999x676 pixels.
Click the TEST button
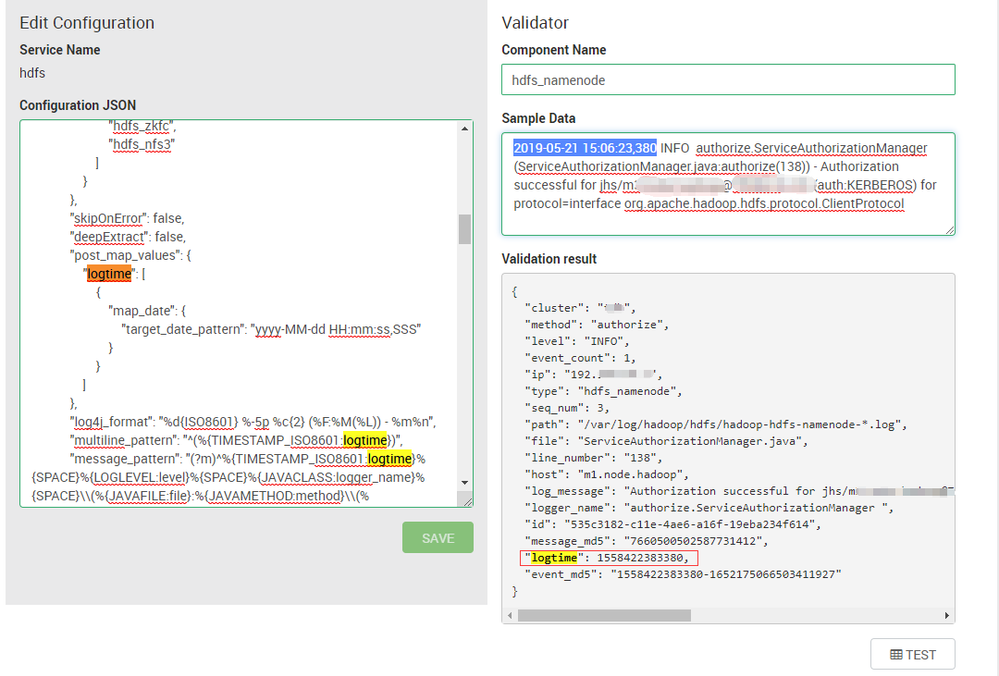click(x=911, y=653)
